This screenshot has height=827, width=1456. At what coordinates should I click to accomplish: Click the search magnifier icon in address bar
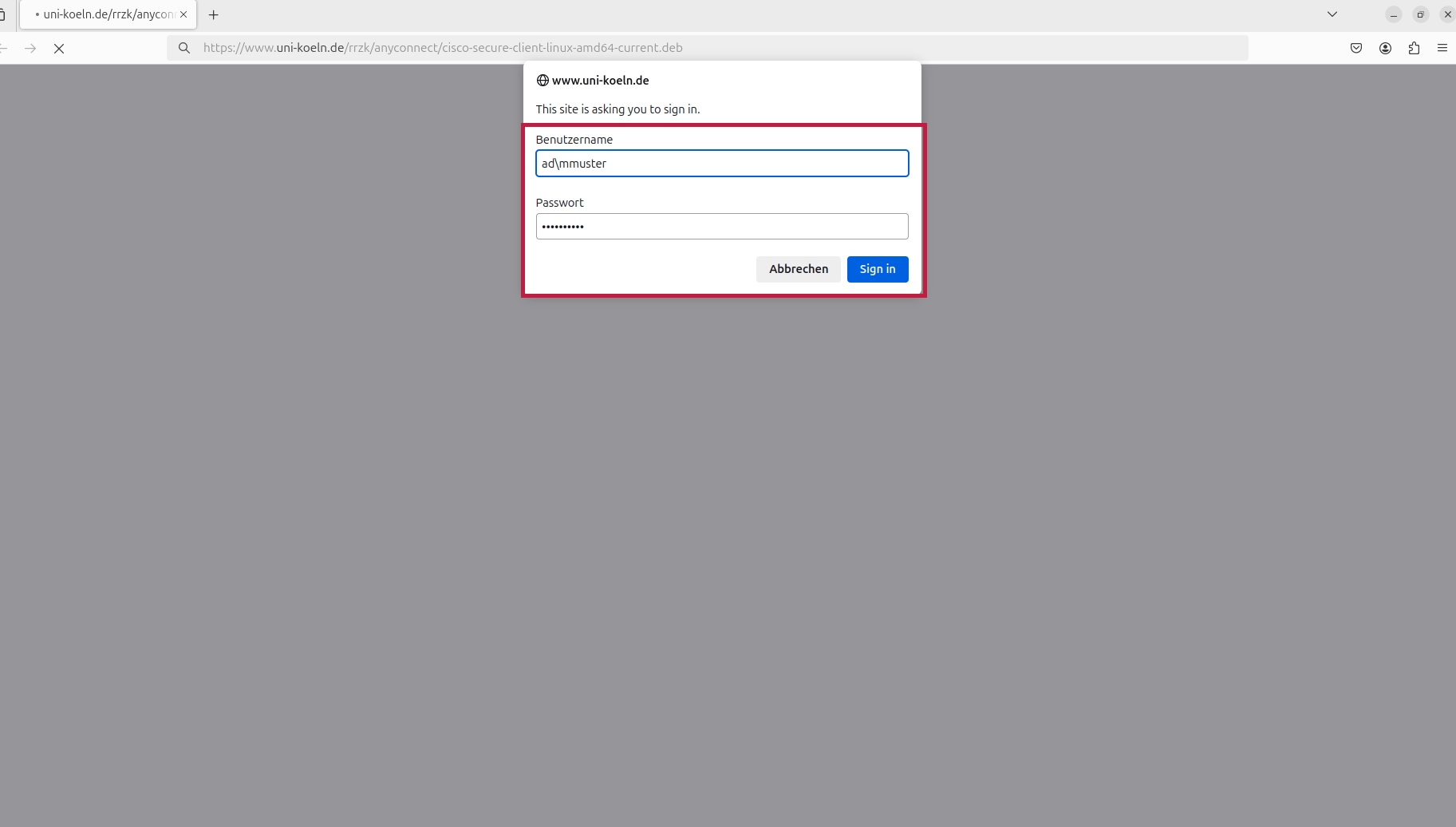(x=184, y=48)
